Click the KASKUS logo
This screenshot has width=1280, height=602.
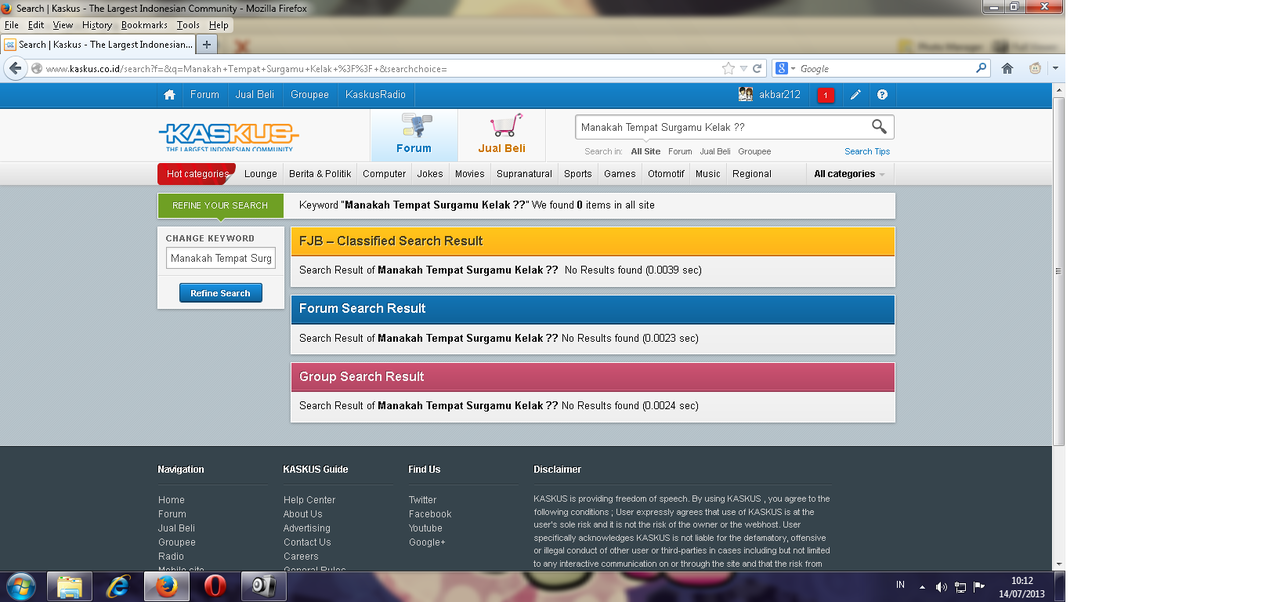point(229,136)
